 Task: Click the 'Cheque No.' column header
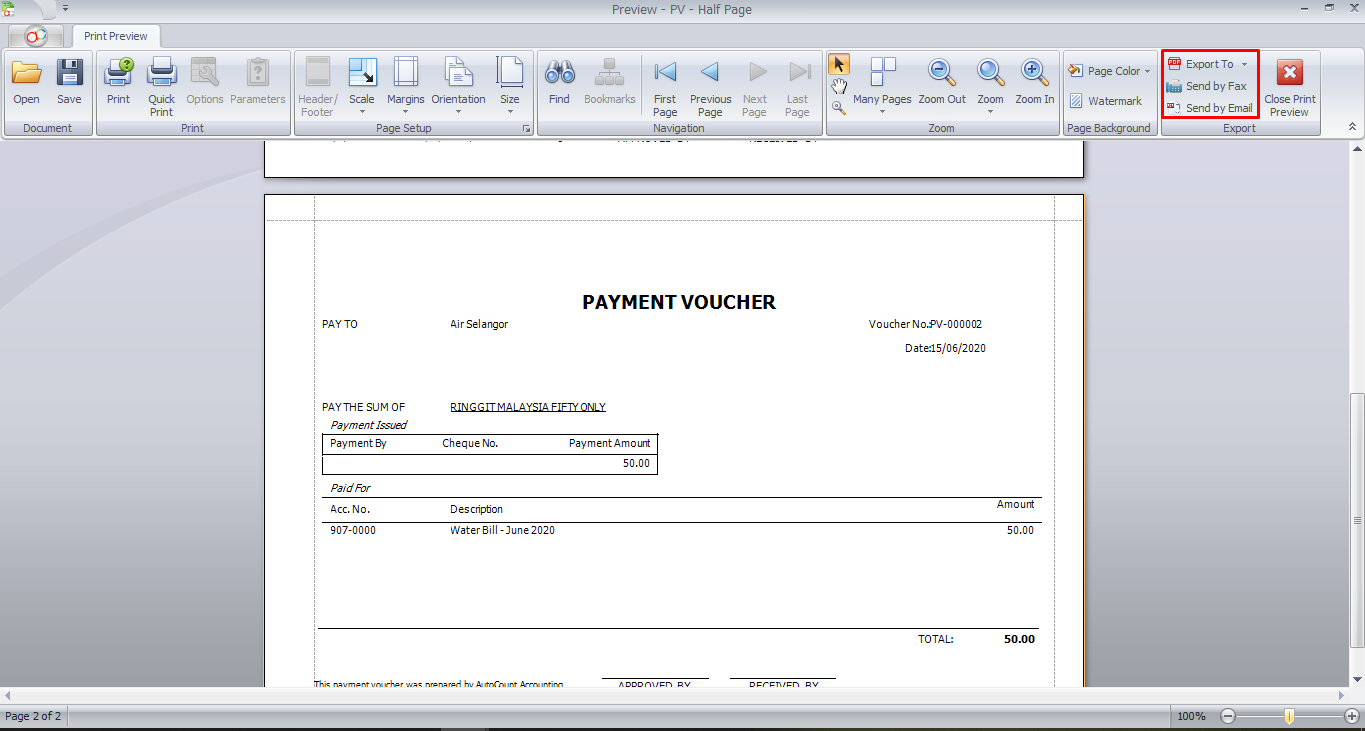[470, 443]
